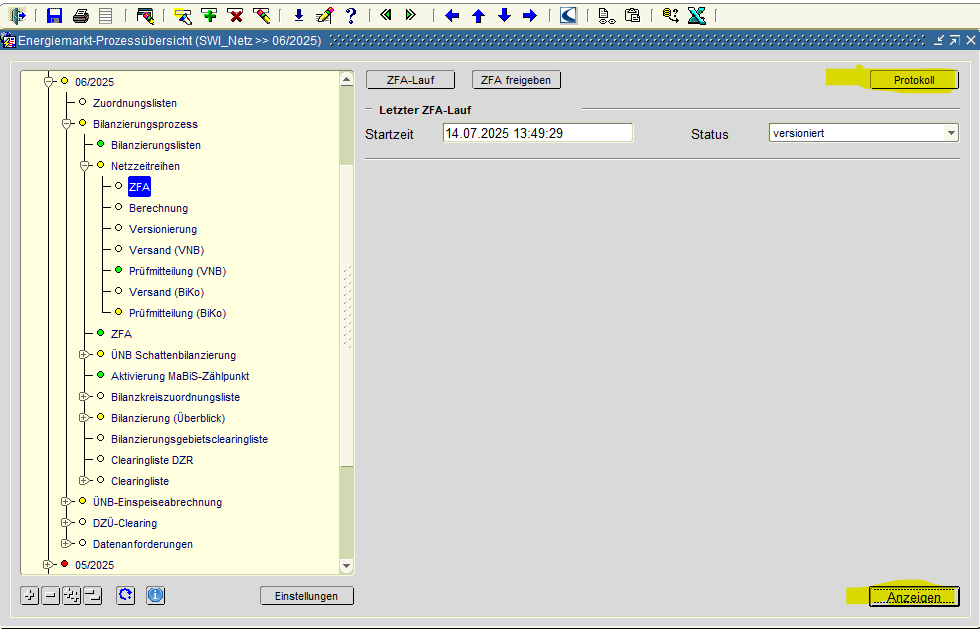Click the Protokoll button

tap(913, 80)
